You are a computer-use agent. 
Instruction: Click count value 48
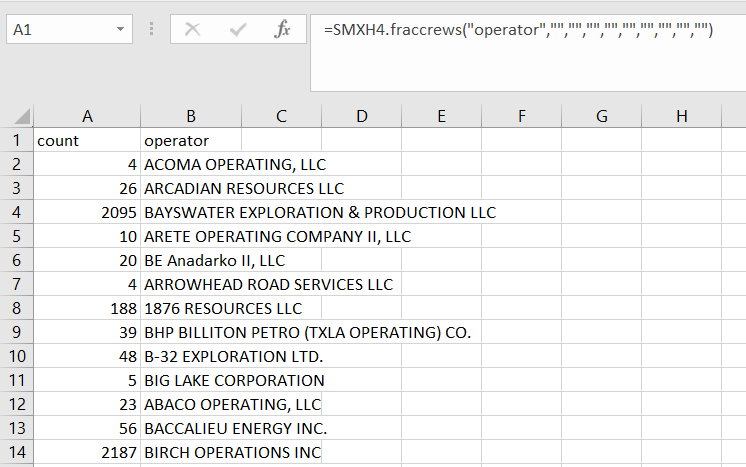coord(128,357)
